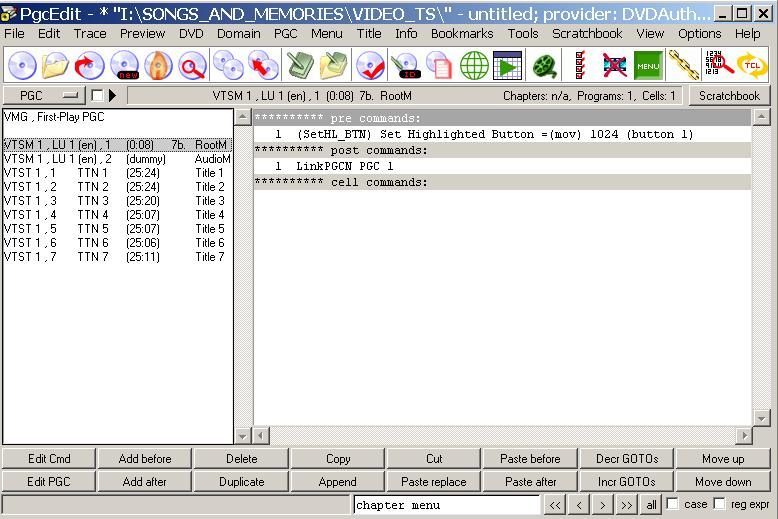Enable the 'reg expr' search checkbox
Viewport: 778px width, 519px height.
(x=719, y=504)
